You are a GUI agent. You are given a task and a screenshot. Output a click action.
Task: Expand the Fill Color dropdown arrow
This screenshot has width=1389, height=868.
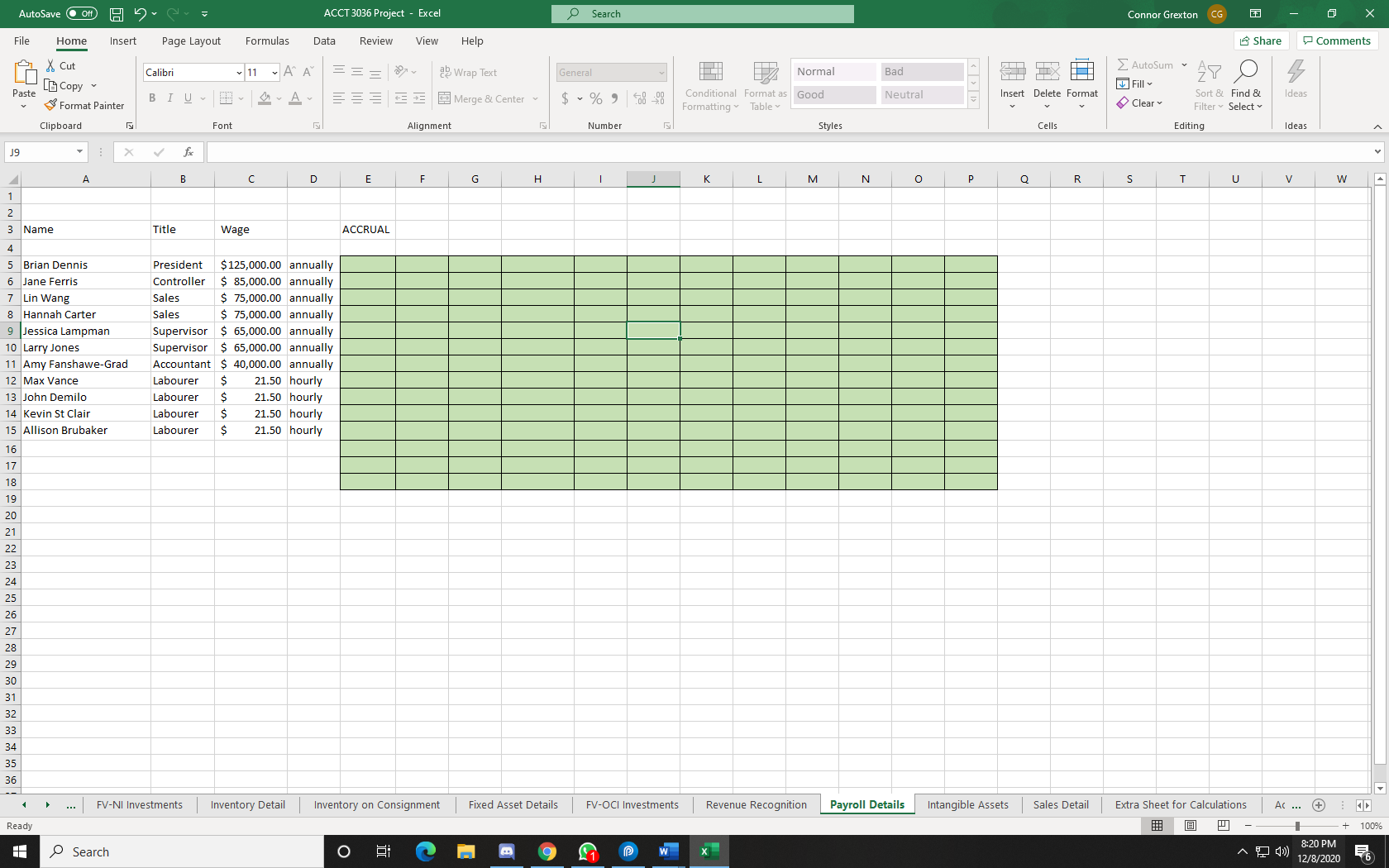point(279,99)
